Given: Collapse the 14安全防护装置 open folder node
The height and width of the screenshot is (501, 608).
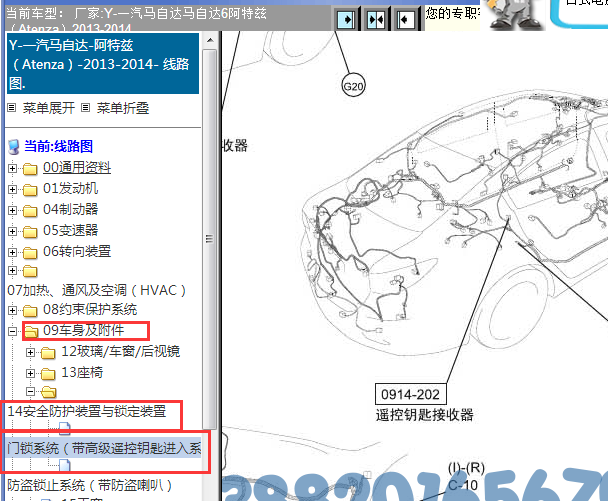Looking at the screenshot, I should tap(30, 391).
